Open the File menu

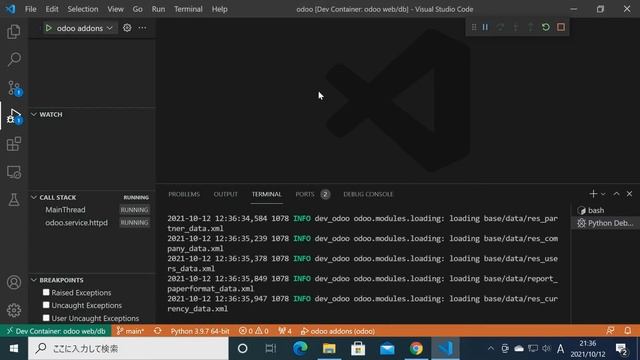(31, 9)
